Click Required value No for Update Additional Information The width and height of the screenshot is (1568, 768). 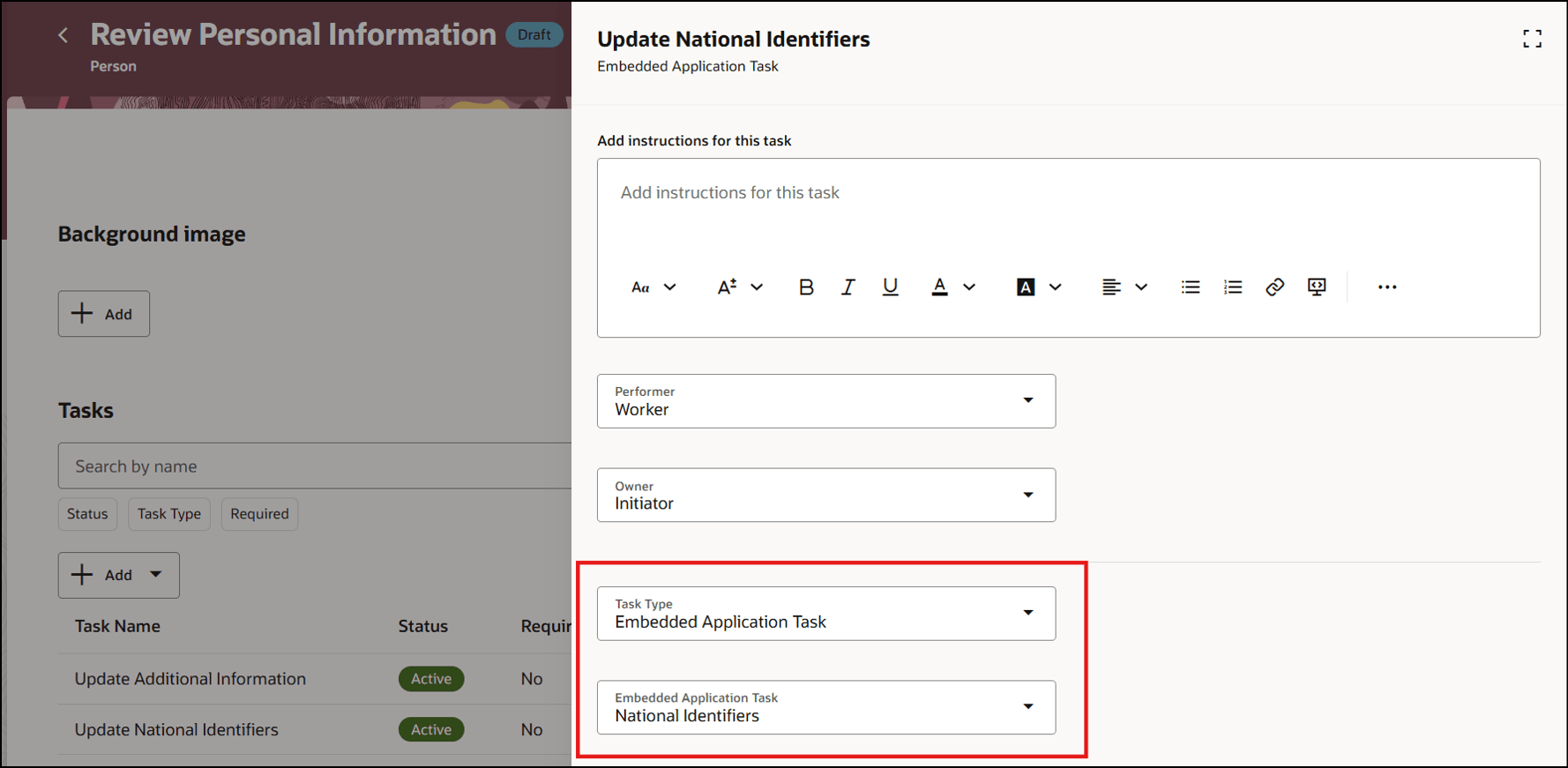tap(532, 679)
